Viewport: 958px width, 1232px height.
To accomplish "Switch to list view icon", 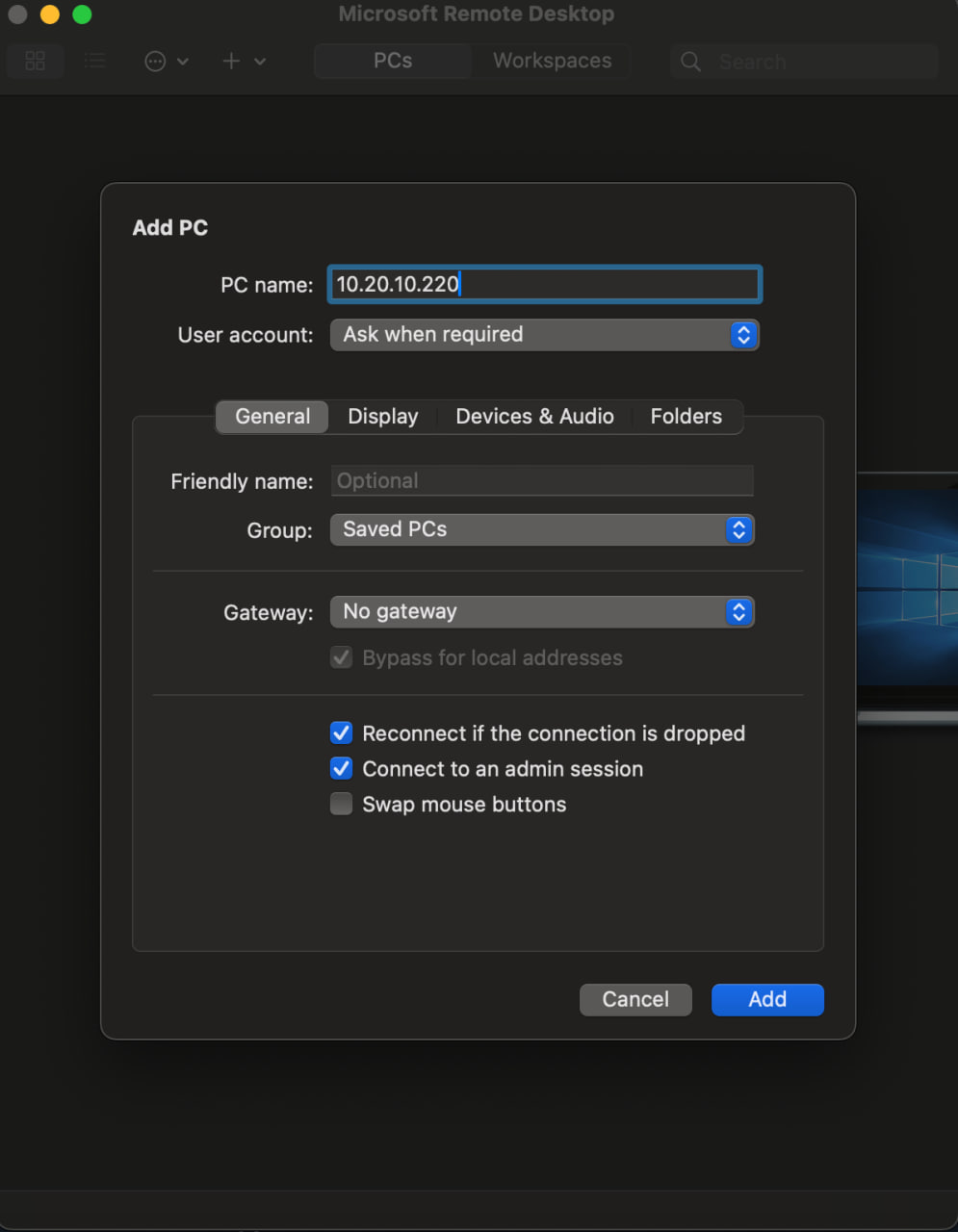I will 94,61.
